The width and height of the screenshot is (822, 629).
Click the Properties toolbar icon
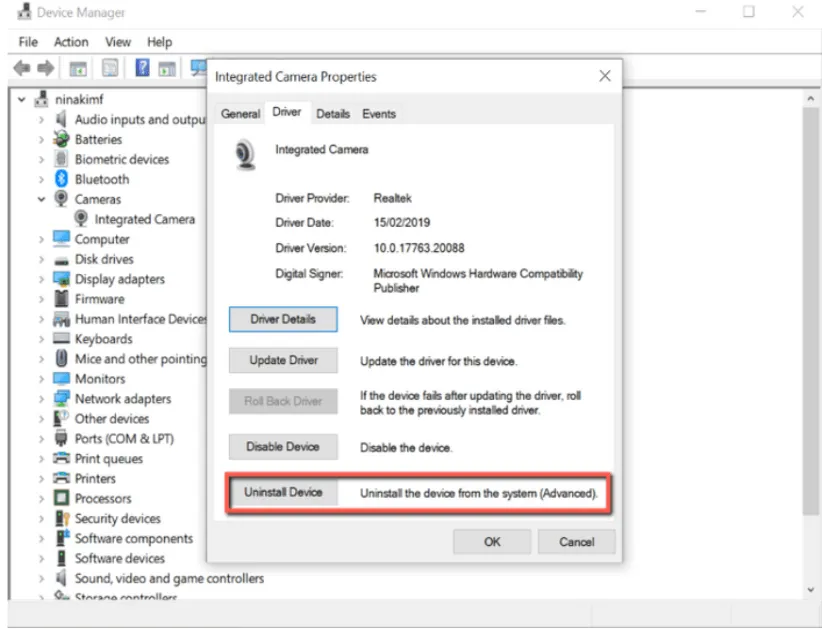click(x=110, y=68)
